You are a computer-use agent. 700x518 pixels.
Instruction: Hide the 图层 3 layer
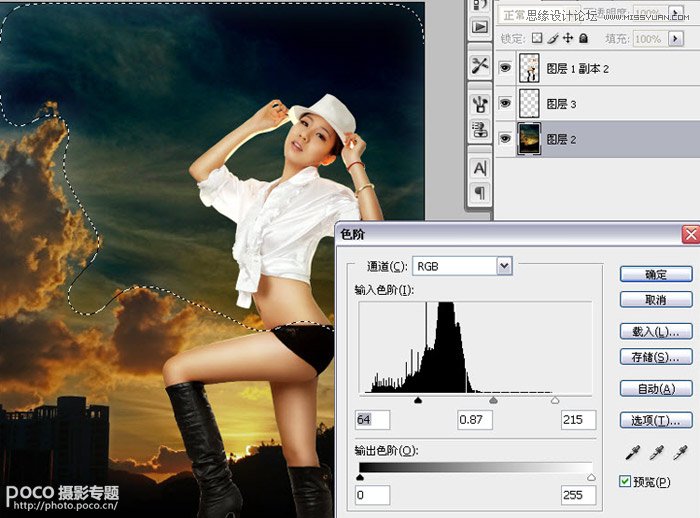click(505, 104)
